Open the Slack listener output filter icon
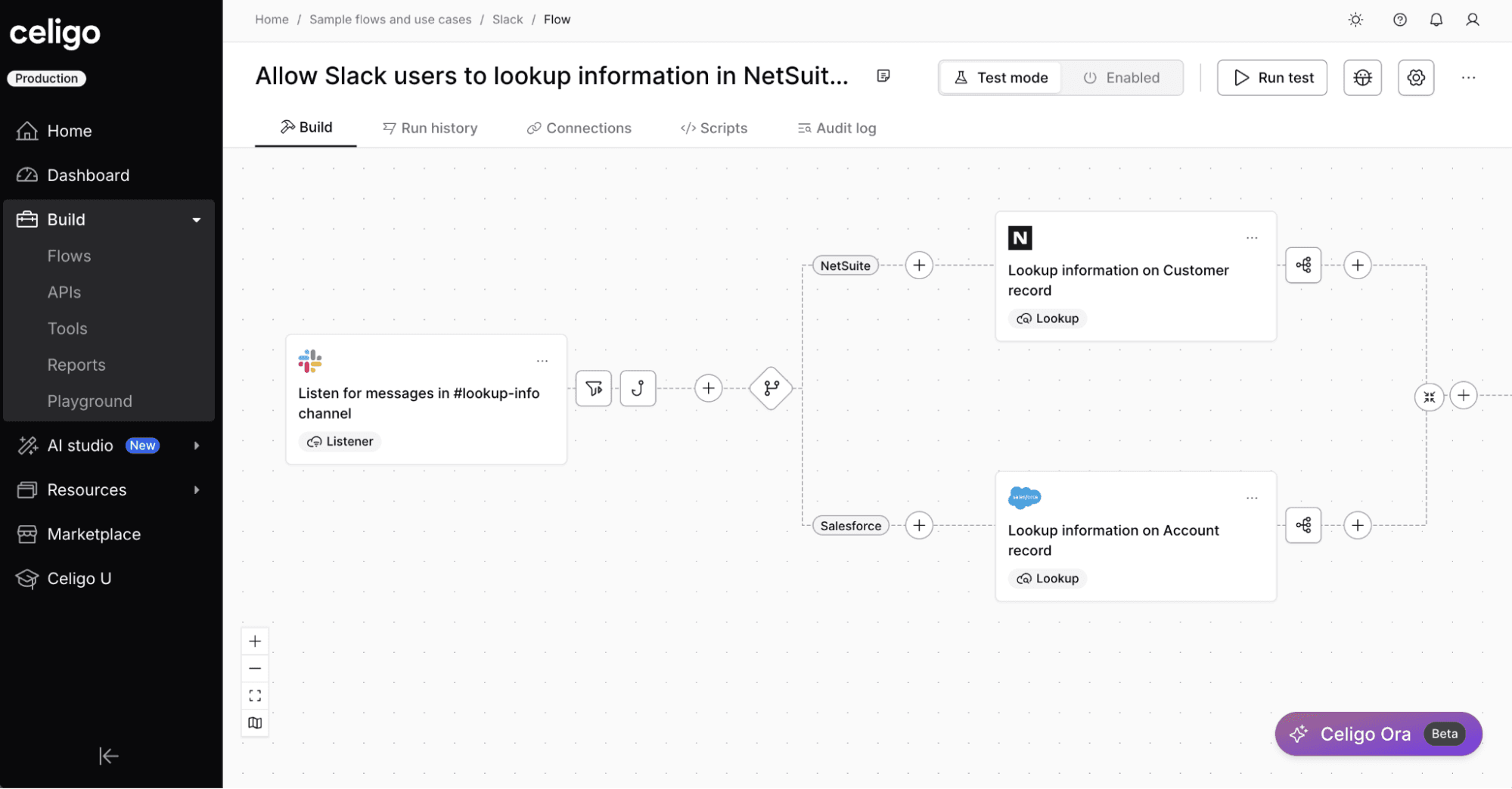The image size is (1512, 789). click(x=594, y=388)
